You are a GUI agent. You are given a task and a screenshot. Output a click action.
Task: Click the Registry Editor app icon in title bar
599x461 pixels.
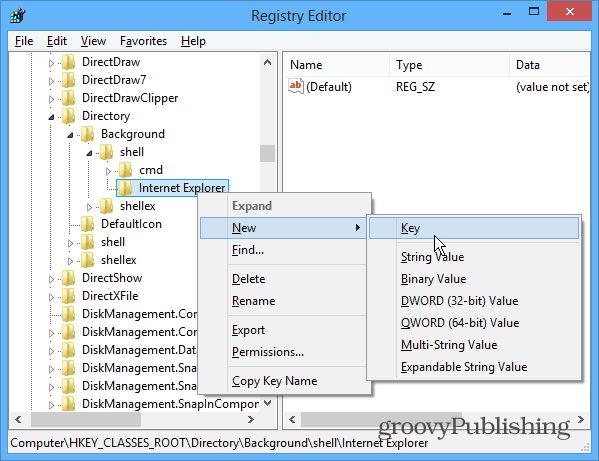coord(18,16)
